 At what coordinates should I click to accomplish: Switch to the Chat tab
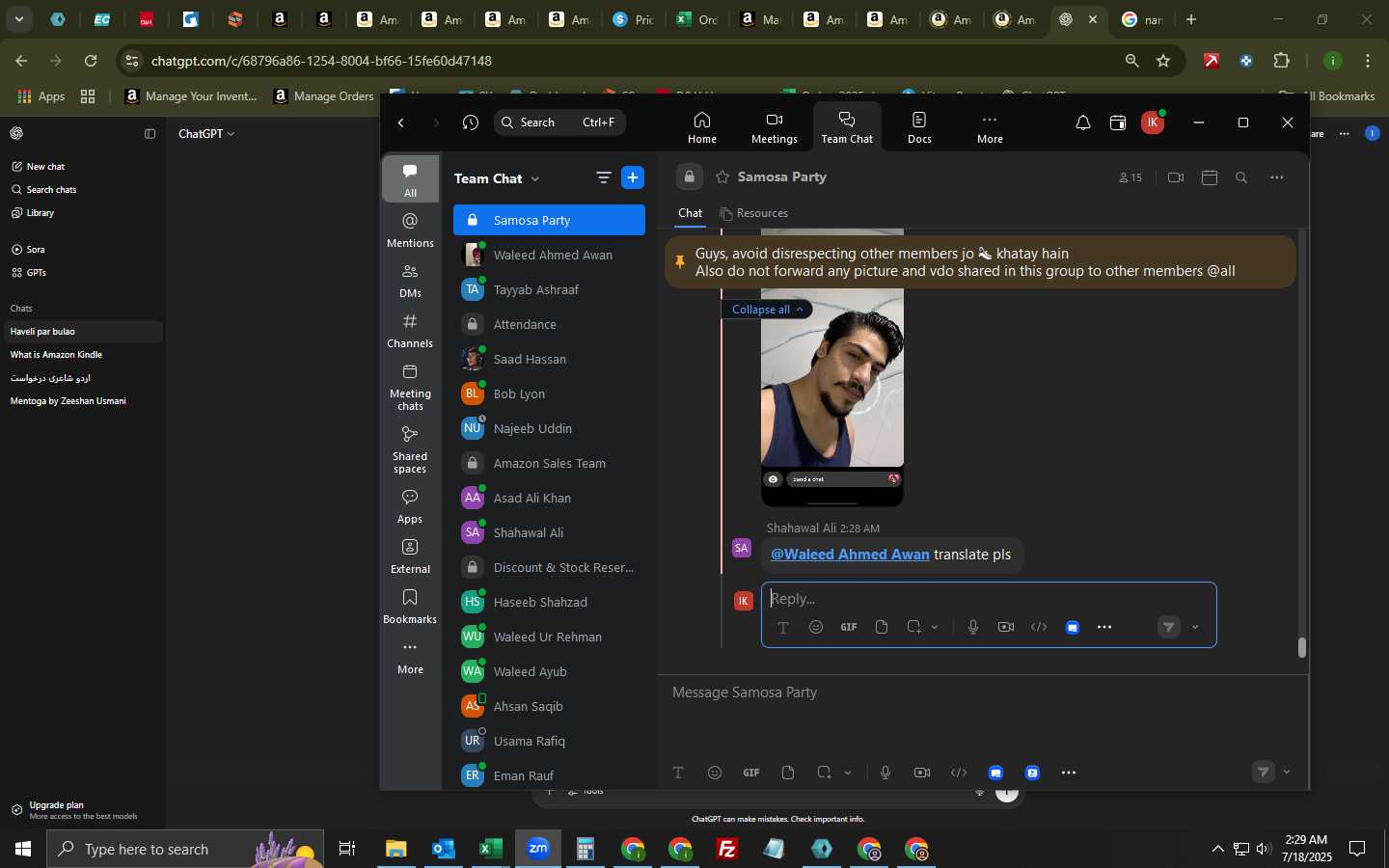(690, 213)
